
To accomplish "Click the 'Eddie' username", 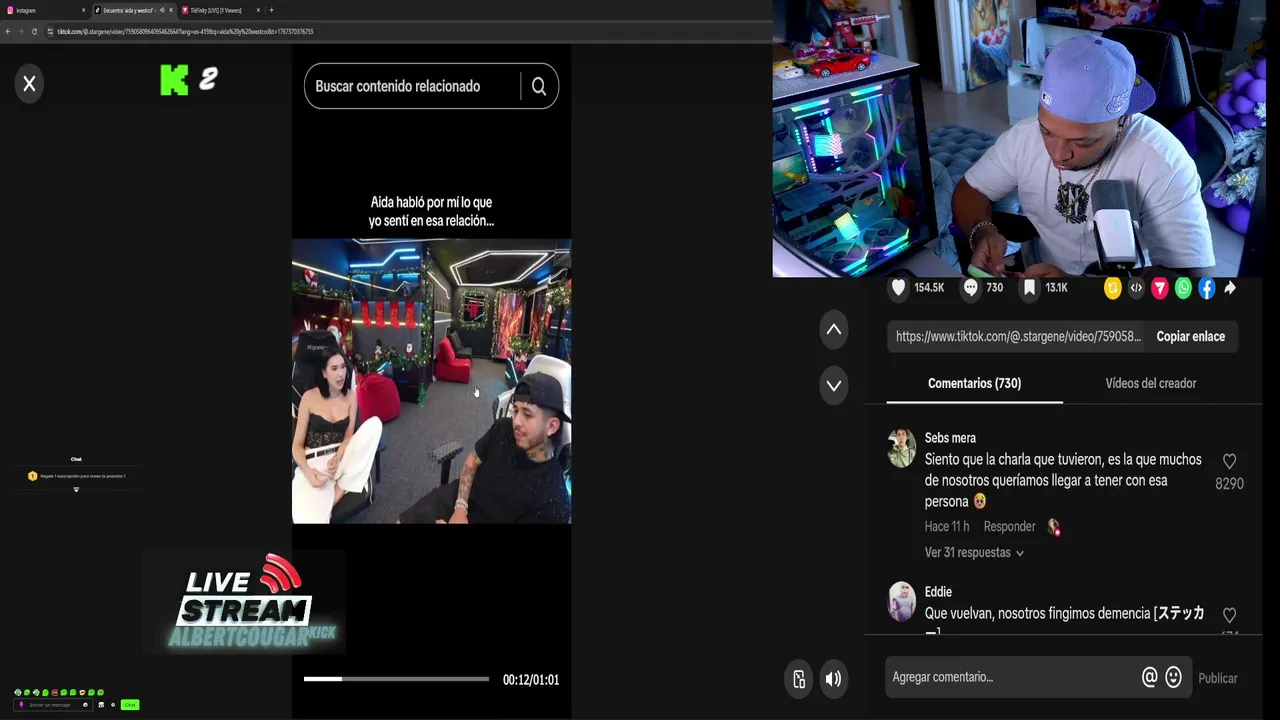I will pos(938,592).
